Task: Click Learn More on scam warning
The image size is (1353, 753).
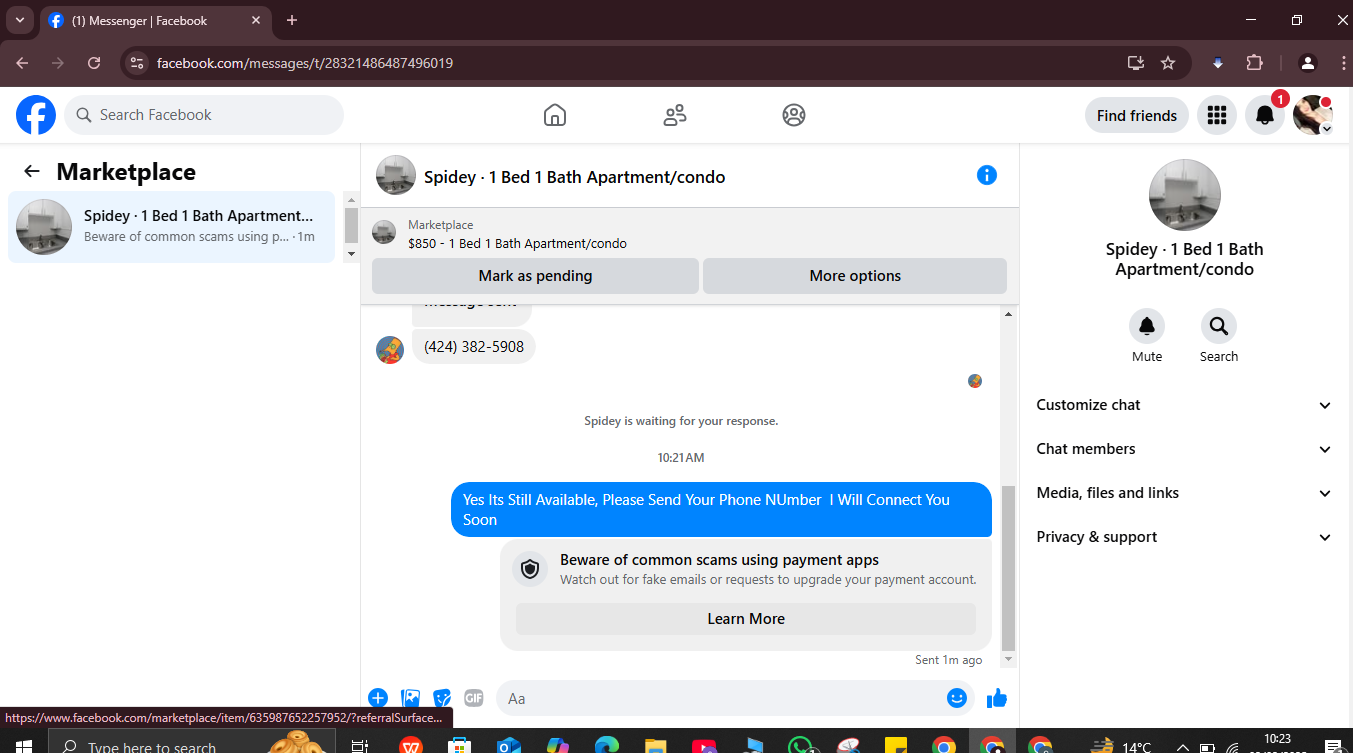Action: click(746, 619)
